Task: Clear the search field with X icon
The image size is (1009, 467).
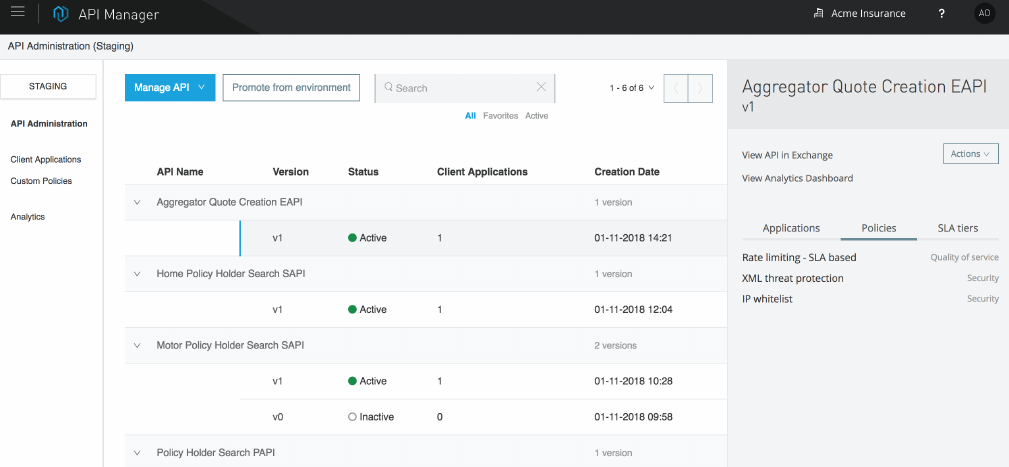Action: [541, 87]
